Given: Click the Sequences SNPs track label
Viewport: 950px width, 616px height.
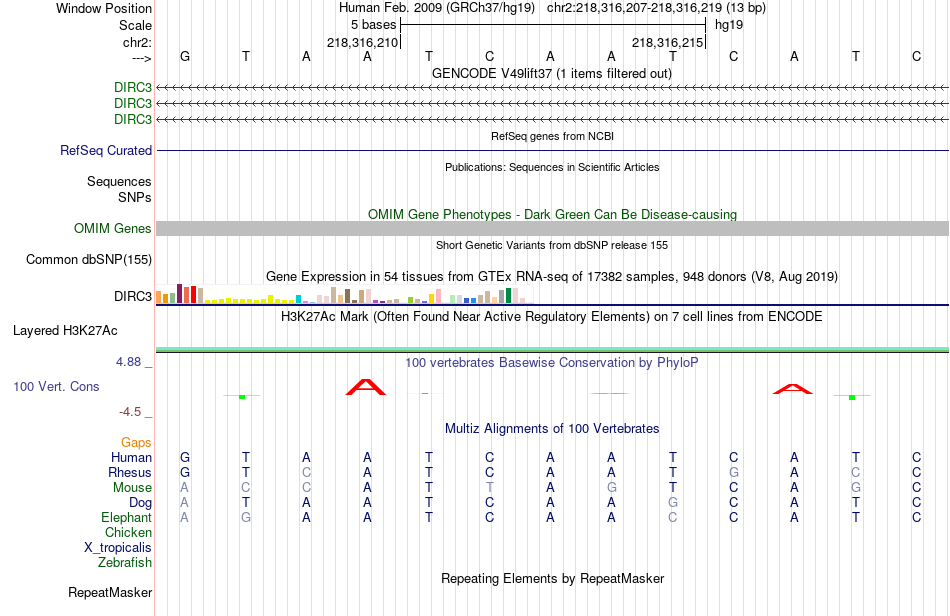Looking at the screenshot, I should [119, 190].
